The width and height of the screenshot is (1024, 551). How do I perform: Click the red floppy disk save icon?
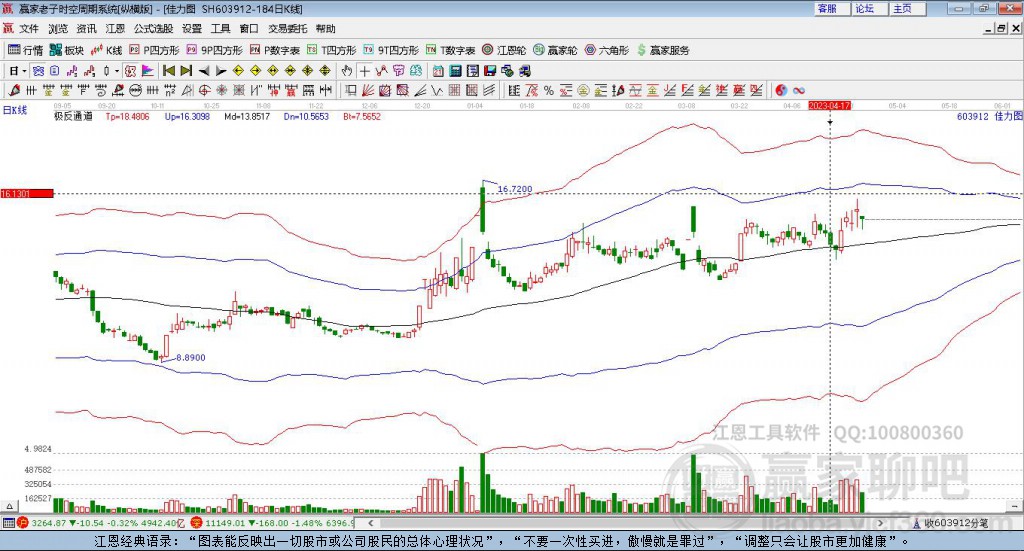point(490,71)
